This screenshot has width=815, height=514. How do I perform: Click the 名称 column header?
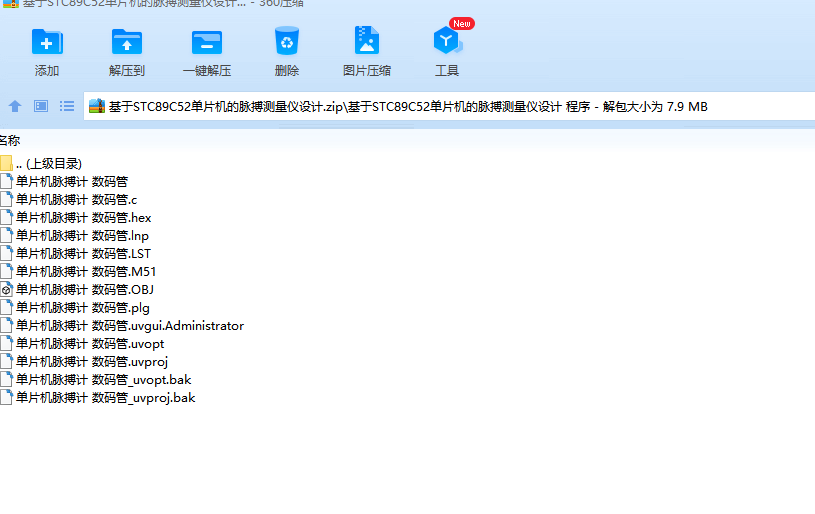[9, 140]
